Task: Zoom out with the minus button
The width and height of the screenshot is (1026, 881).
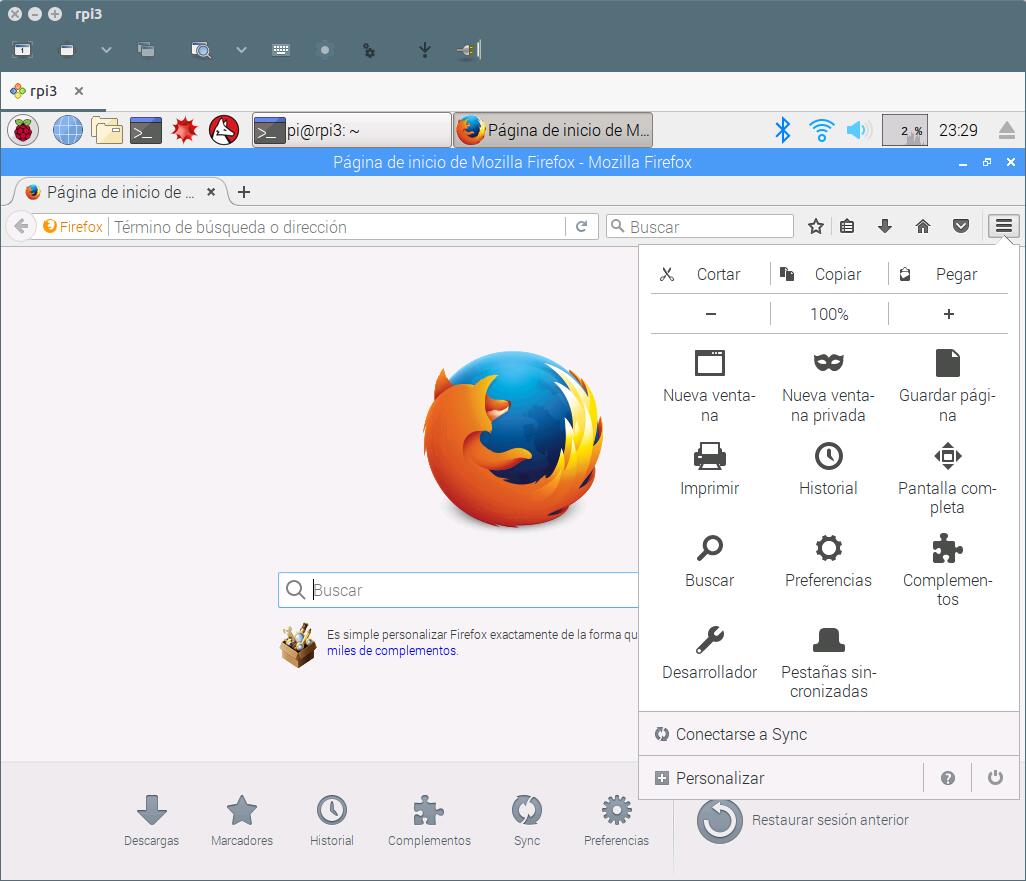Action: [x=710, y=314]
